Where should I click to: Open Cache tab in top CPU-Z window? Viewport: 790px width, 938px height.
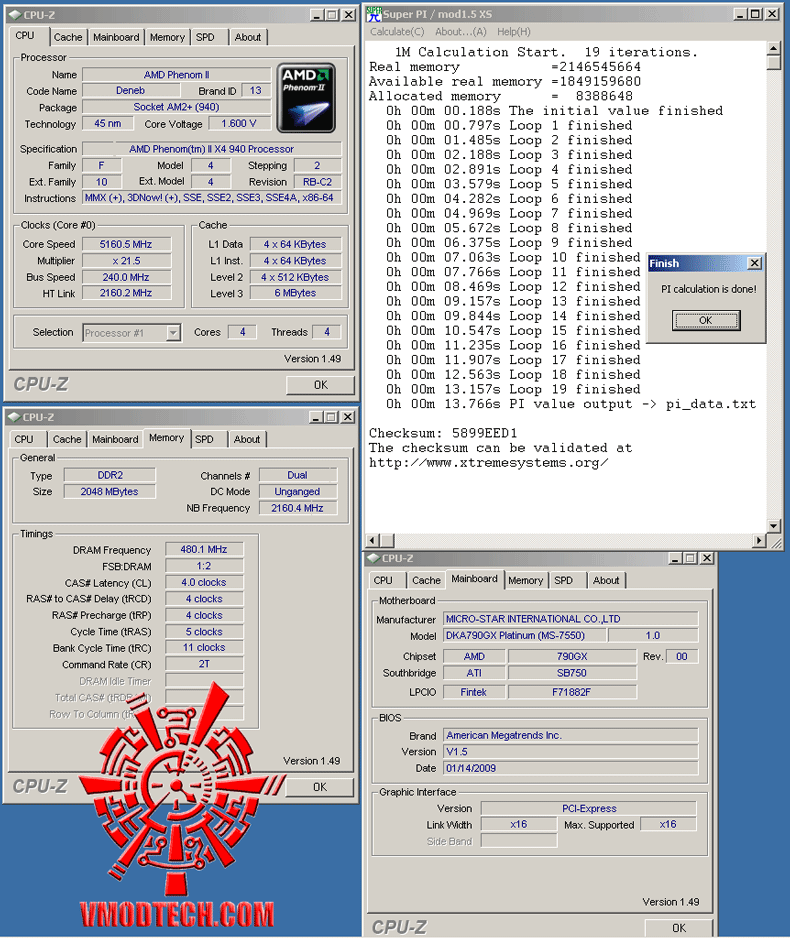(68, 37)
